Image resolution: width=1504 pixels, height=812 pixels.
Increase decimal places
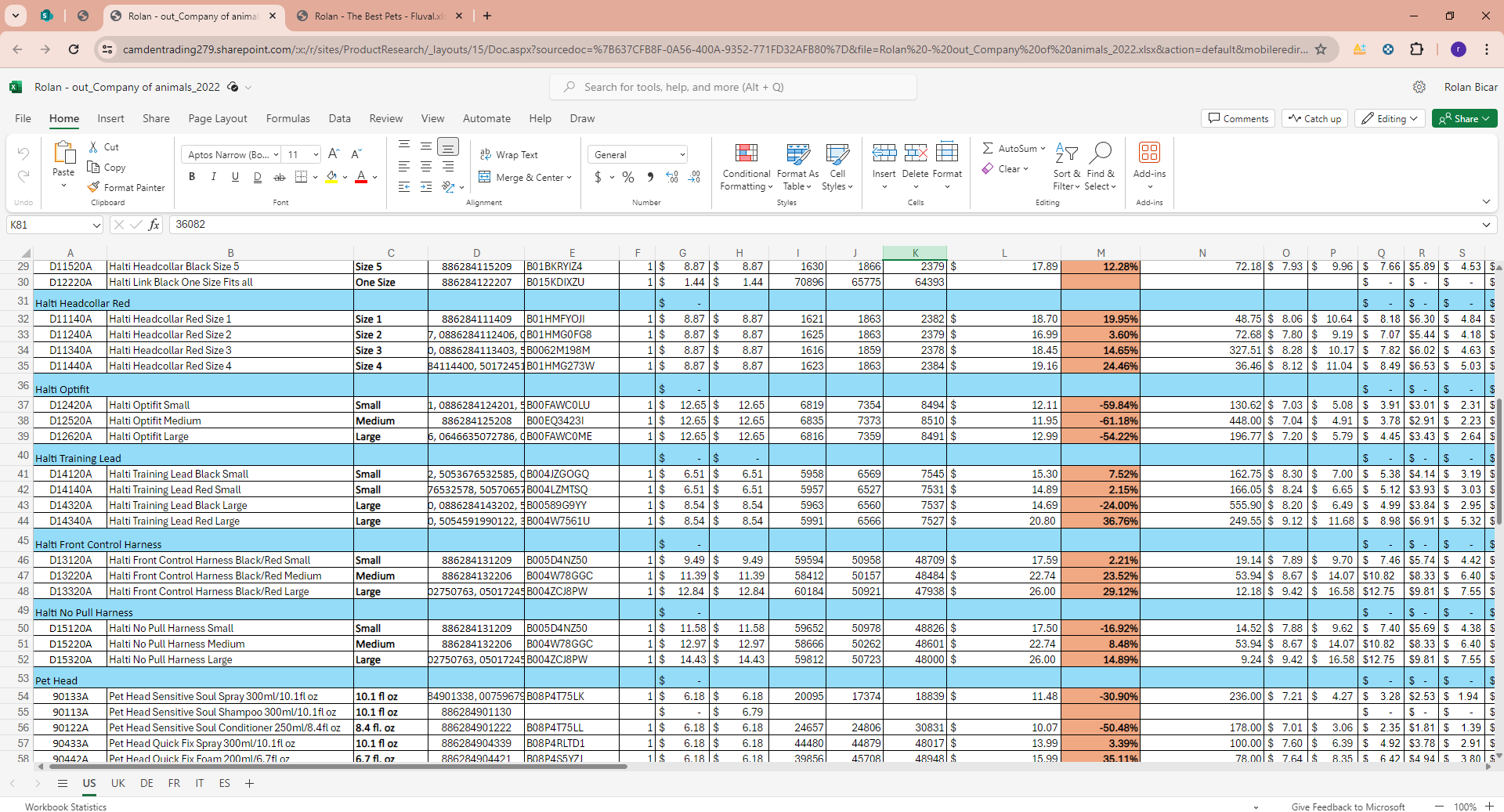672,178
